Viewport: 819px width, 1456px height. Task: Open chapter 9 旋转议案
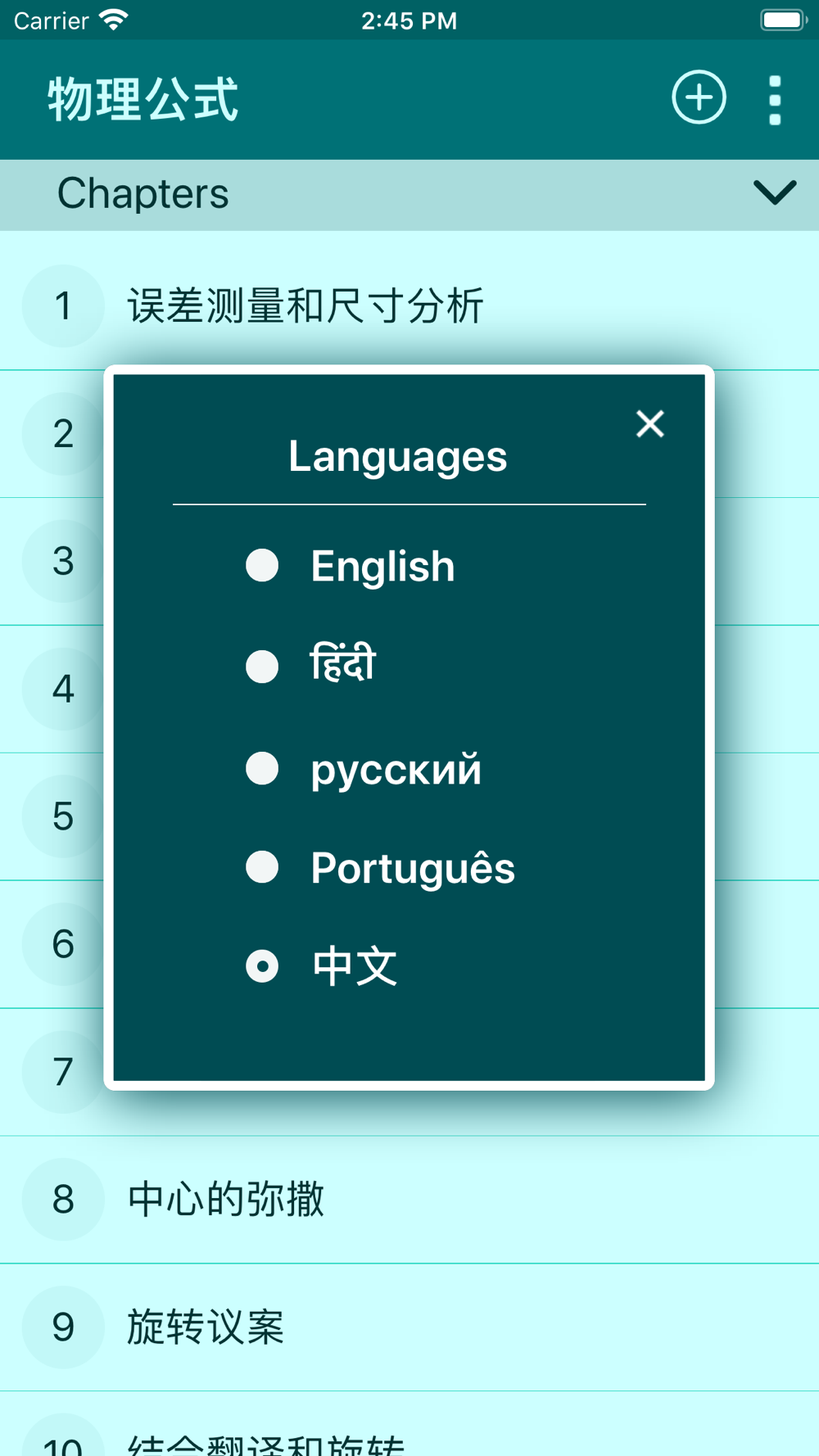click(409, 1327)
